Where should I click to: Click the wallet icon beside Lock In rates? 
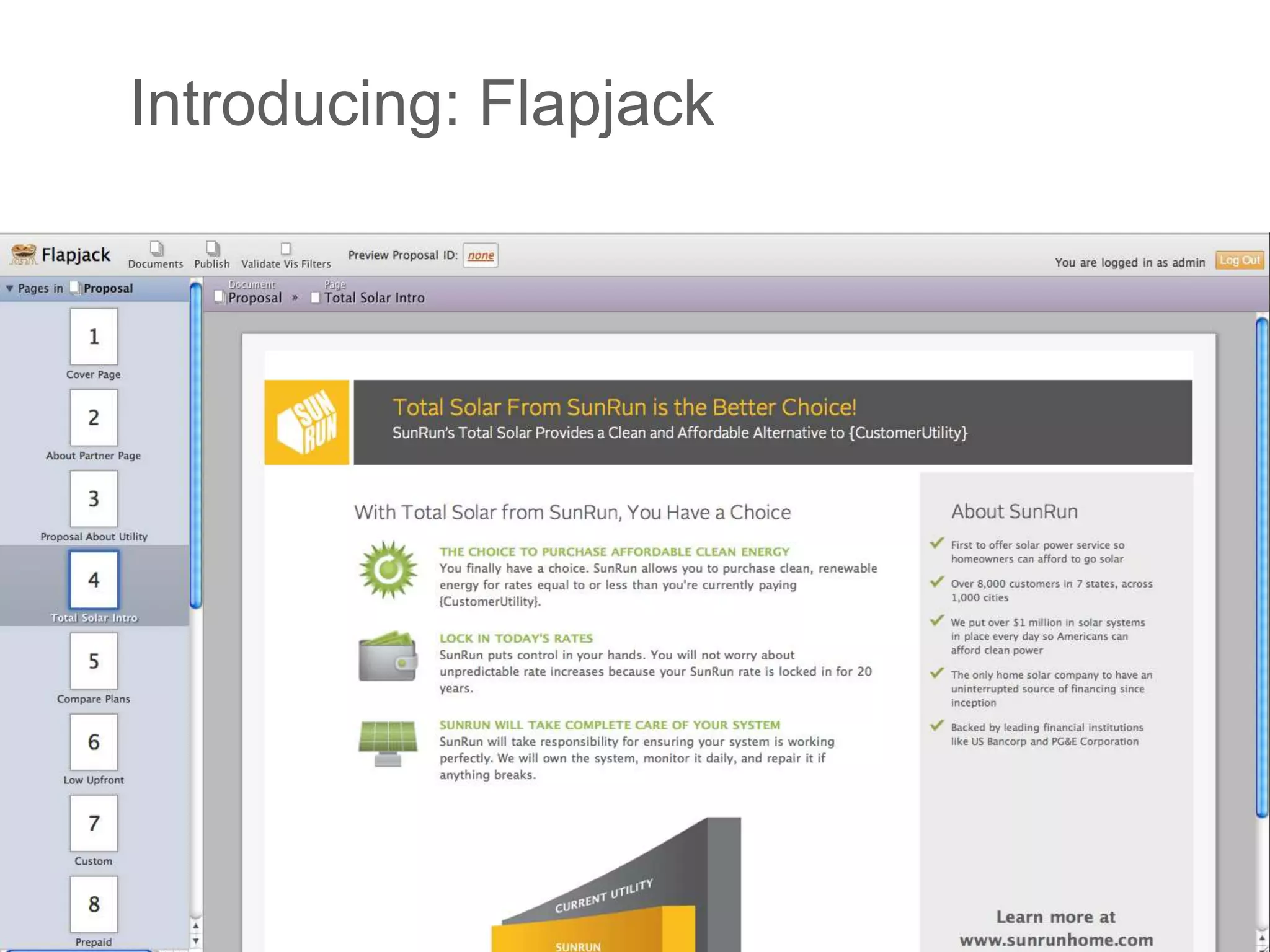(x=388, y=656)
